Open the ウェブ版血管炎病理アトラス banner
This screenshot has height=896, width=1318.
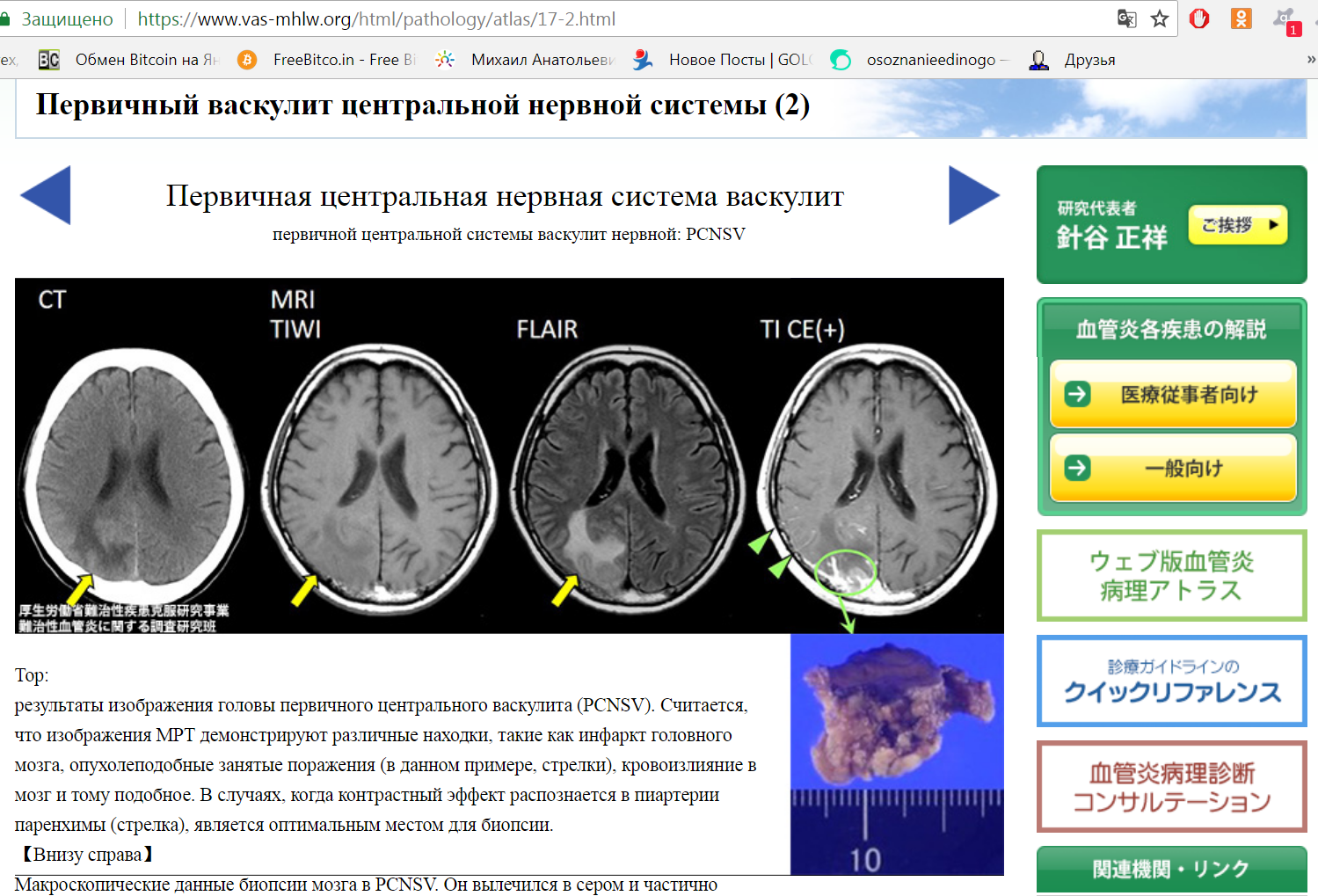coord(1172,576)
